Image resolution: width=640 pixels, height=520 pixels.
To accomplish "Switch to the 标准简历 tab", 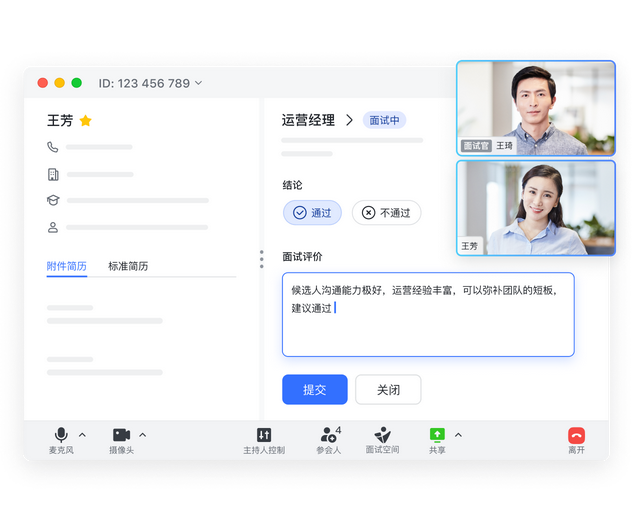I will (x=128, y=266).
